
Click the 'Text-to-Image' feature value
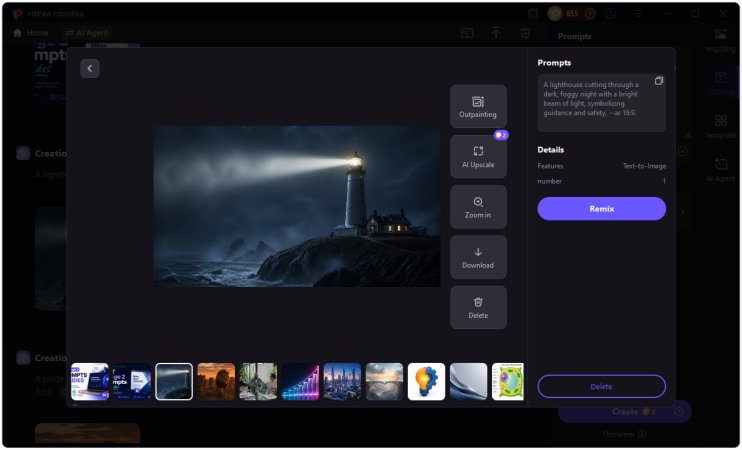click(644, 166)
